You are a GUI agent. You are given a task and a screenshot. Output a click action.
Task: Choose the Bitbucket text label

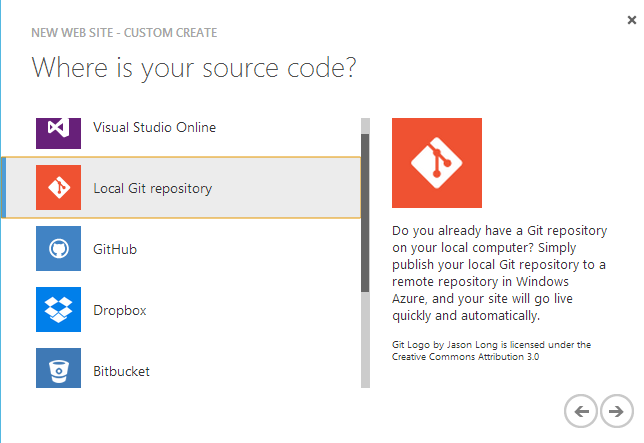point(121,371)
